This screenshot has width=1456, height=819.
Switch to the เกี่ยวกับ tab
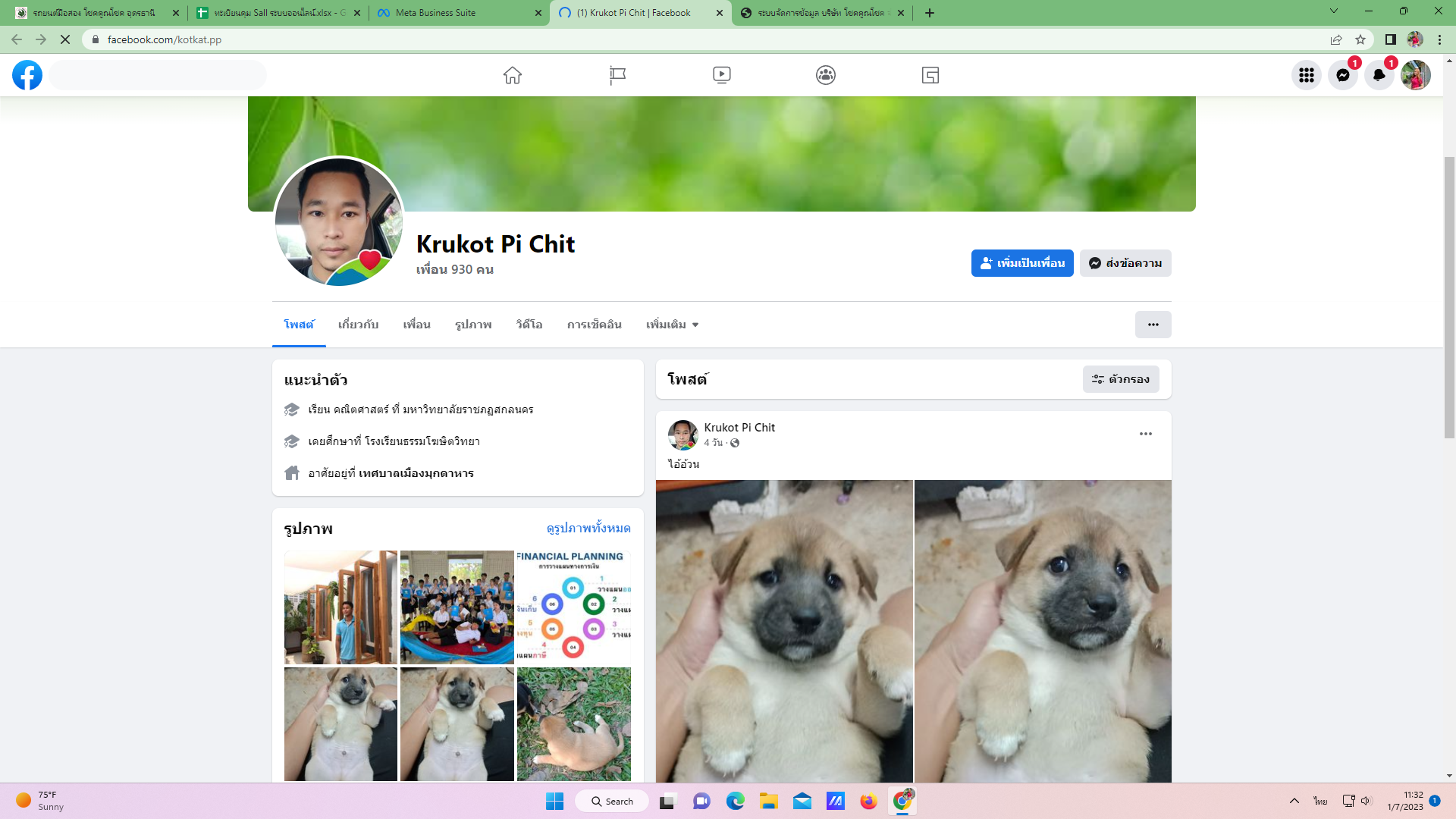358,325
